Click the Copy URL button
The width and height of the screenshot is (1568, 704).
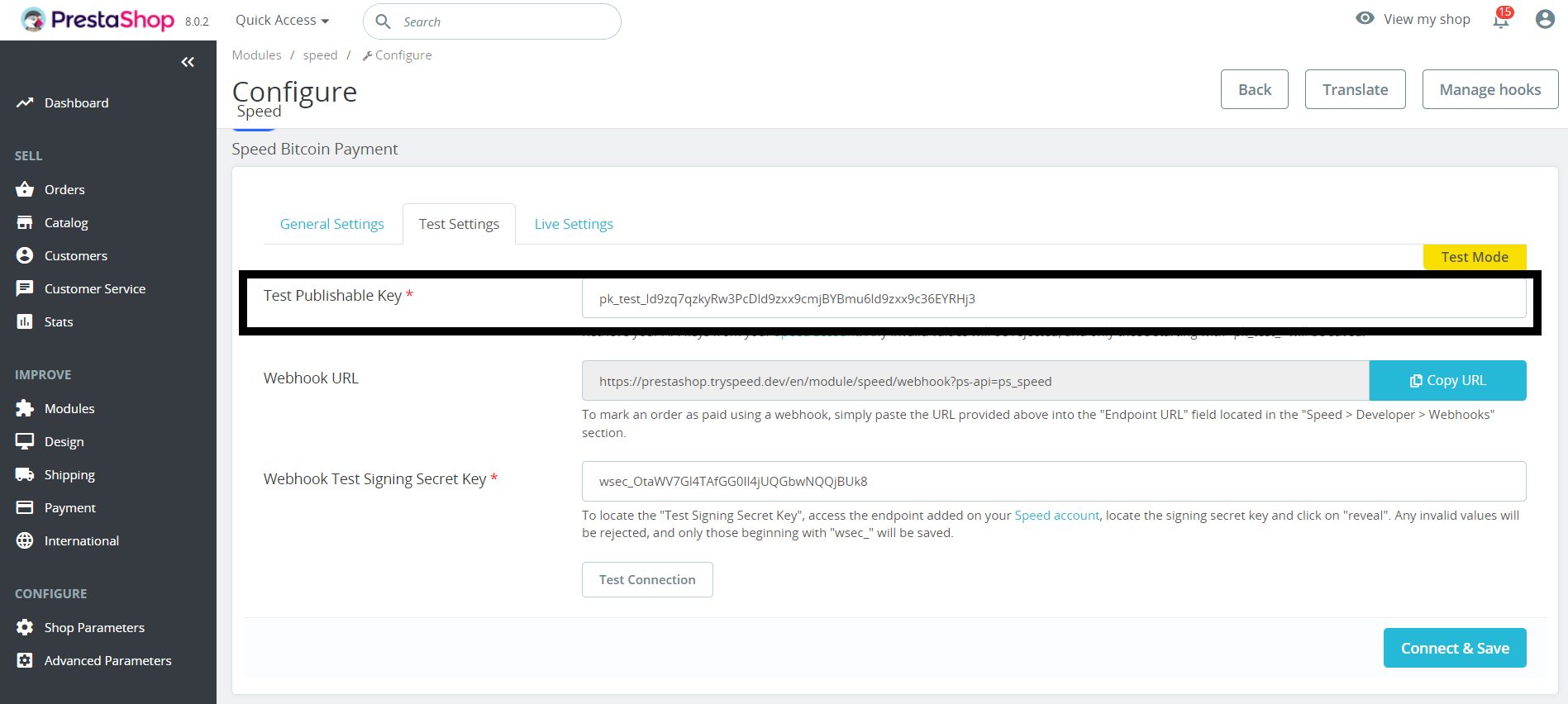tap(1447, 380)
